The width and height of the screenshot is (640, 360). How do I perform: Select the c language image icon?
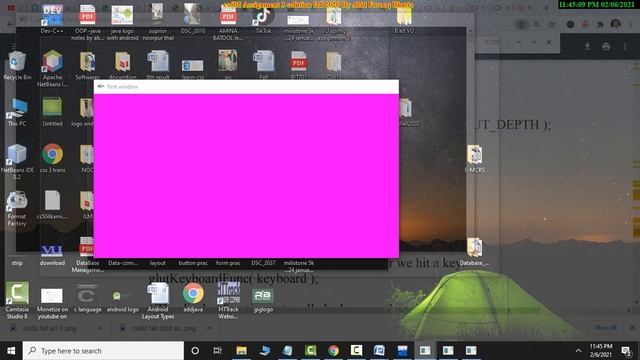(x=87, y=299)
